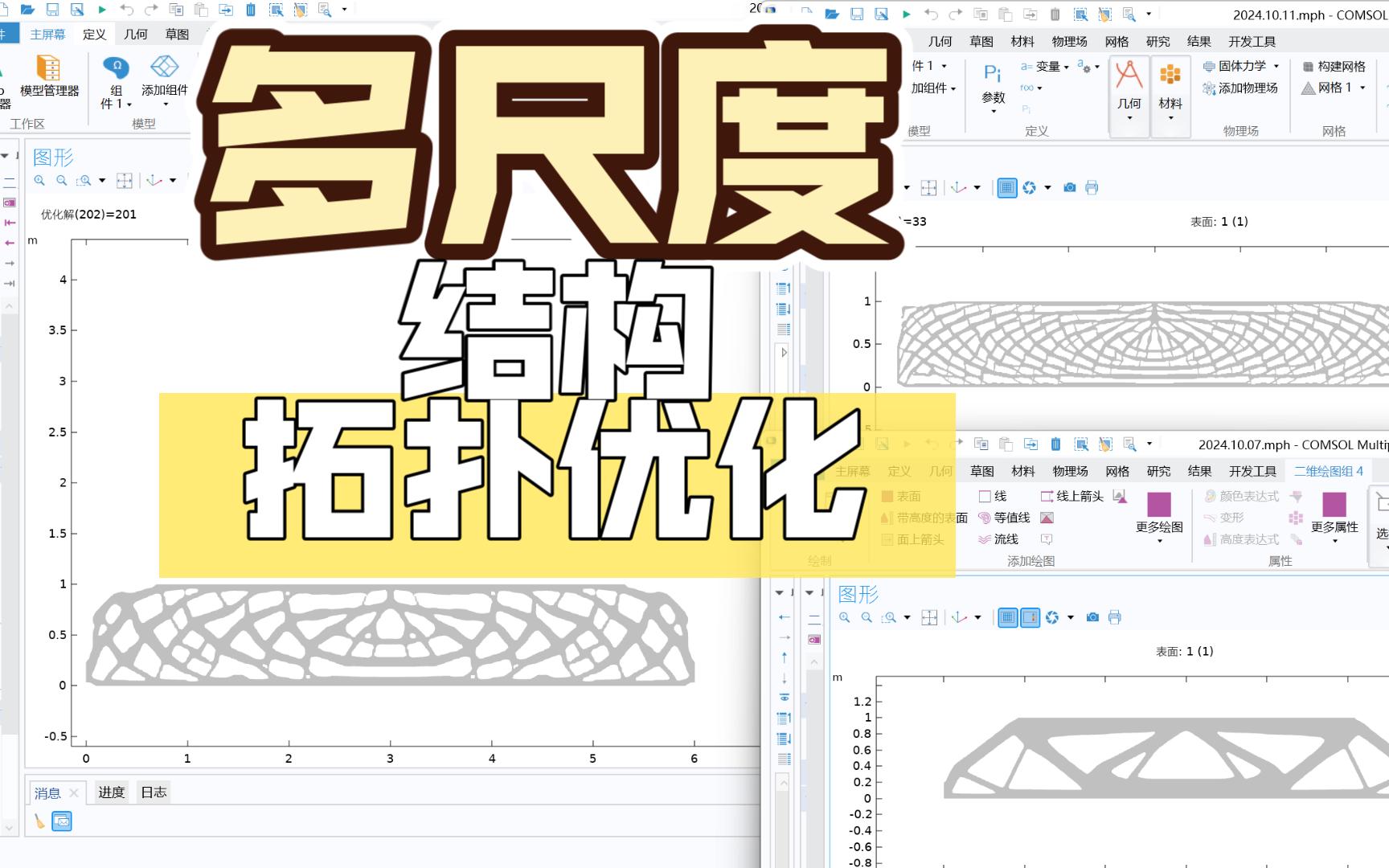
Task: Click select-all icon in 2024.10.11 quick toolbar
Action: coord(1080,14)
